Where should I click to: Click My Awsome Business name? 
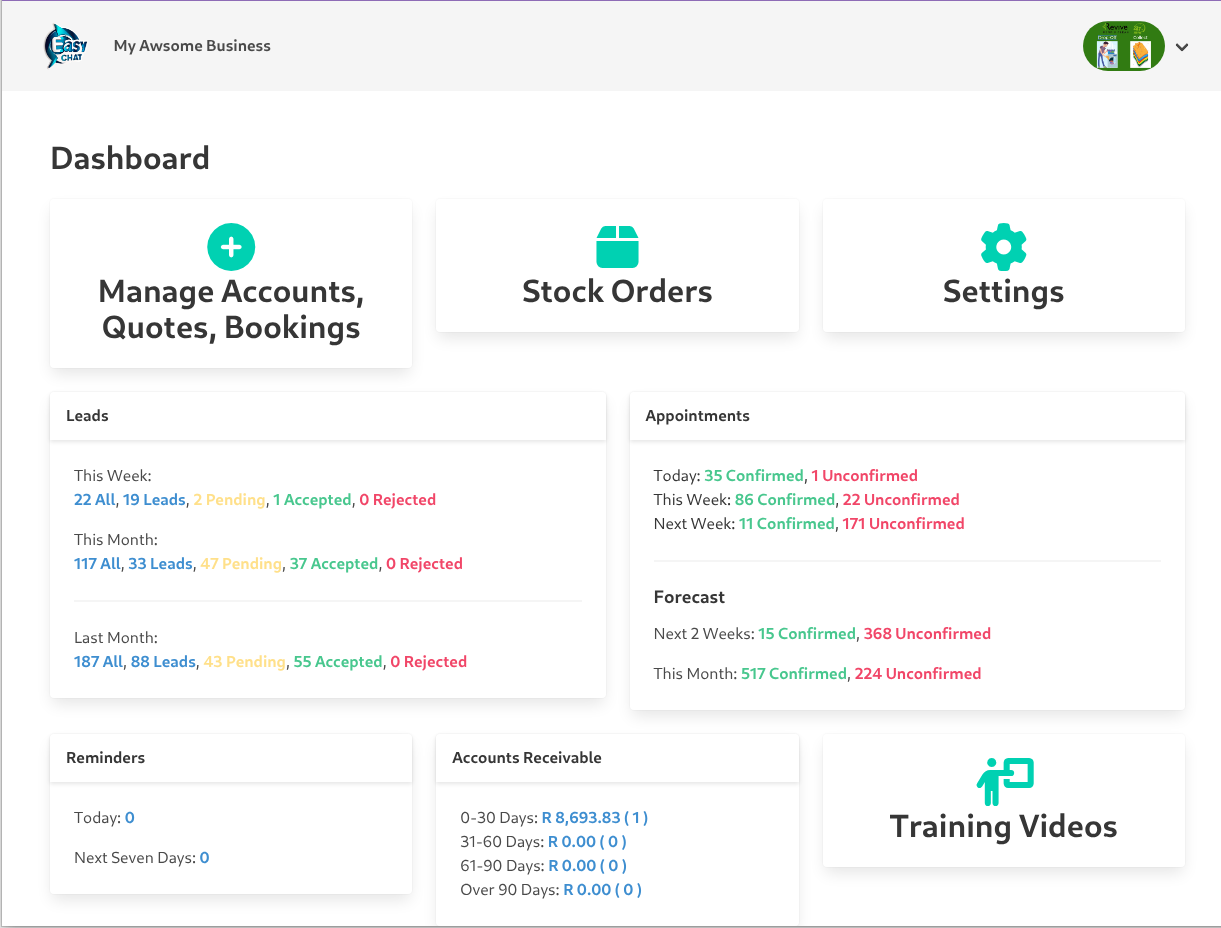tap(192, 46)
